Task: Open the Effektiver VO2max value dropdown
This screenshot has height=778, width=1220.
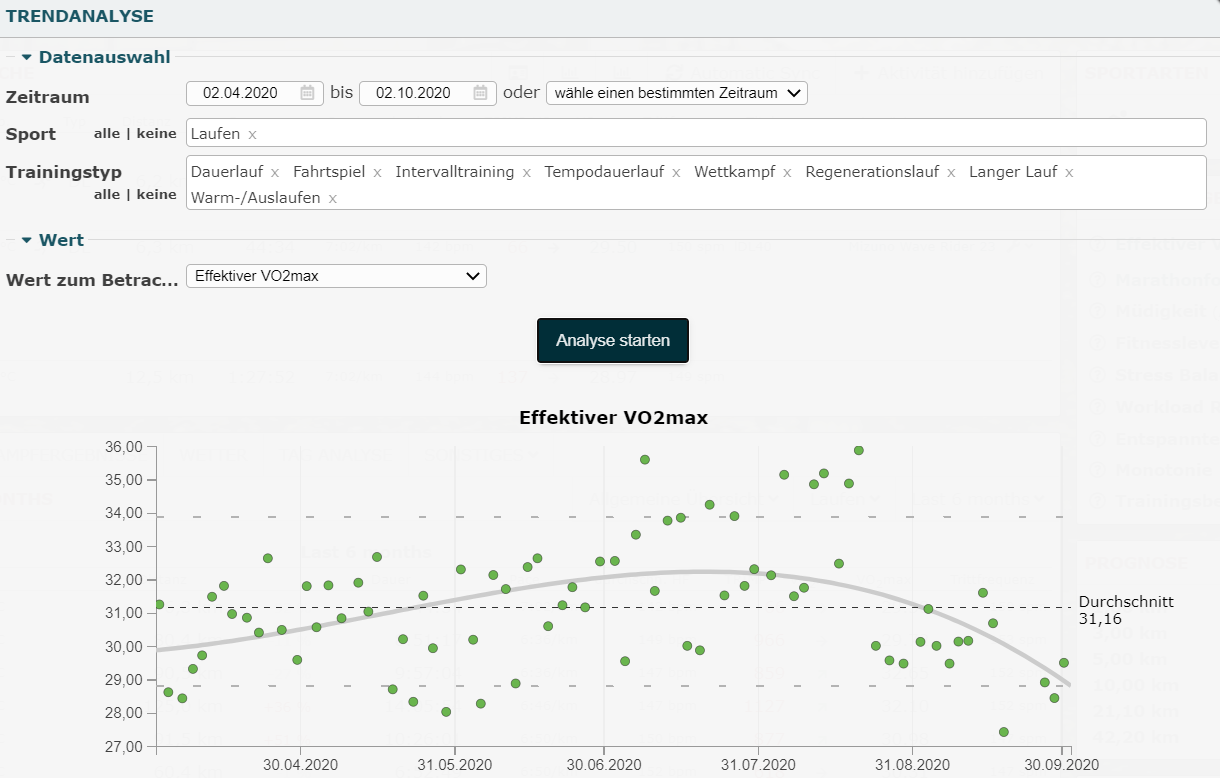Action: point(336,276)
